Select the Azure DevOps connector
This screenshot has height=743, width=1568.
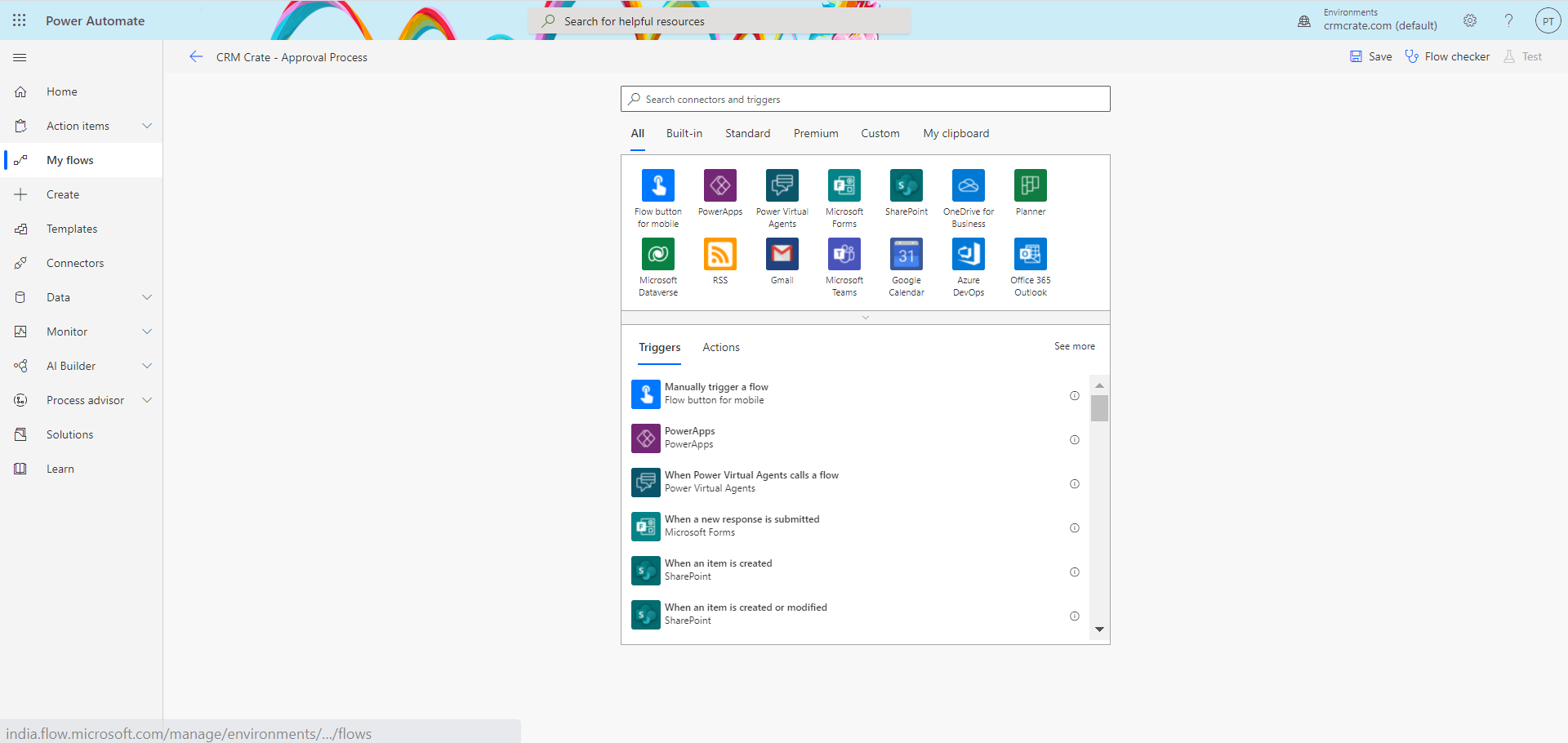pyautogui.click(x=968, y=254)
